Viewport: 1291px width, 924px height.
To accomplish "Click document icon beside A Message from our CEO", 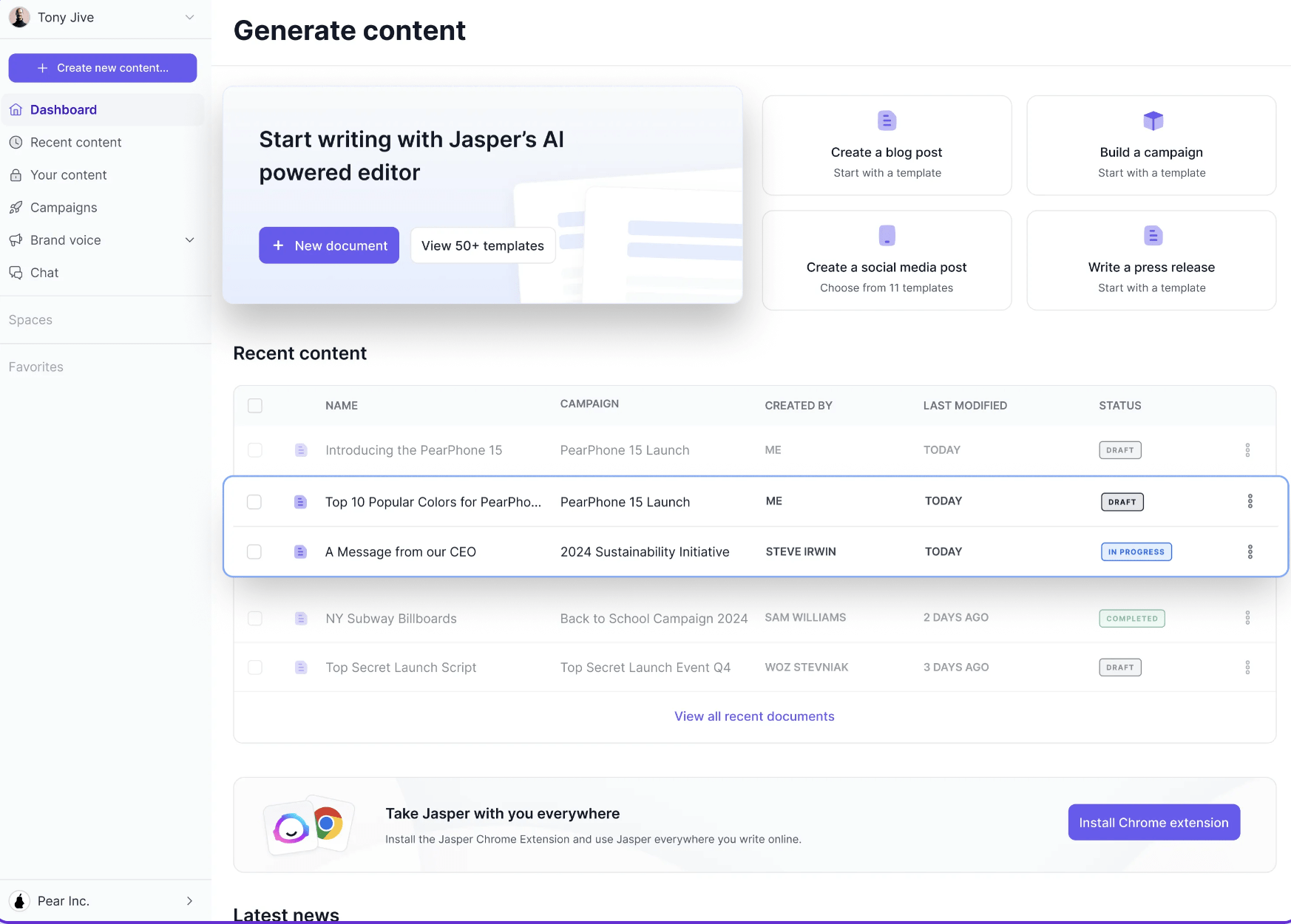I will 300,552.
